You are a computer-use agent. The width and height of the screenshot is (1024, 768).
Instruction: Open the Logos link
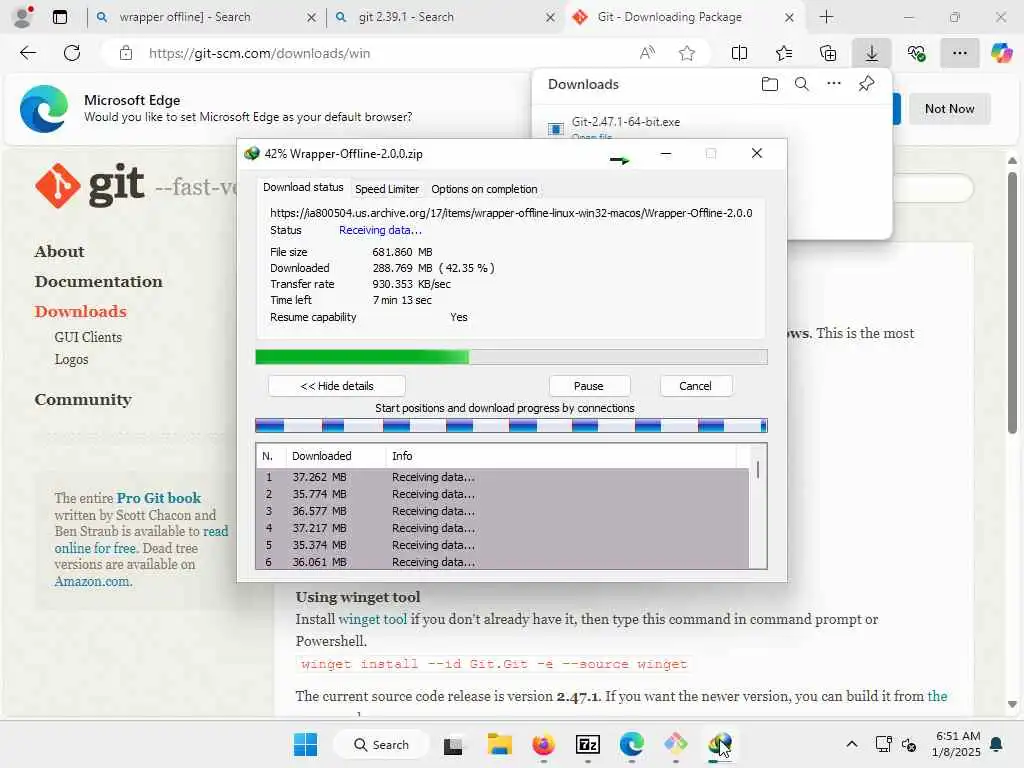pyautogui.click(x=71, y=359)
